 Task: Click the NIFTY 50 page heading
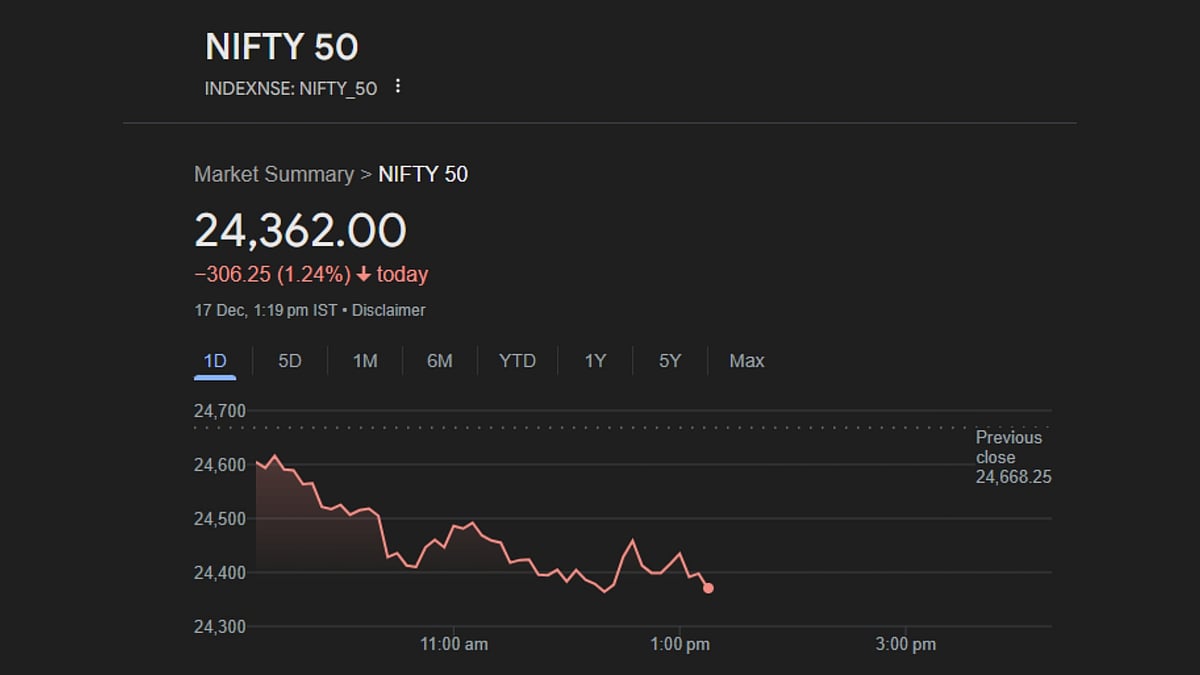tap(281, 47)
